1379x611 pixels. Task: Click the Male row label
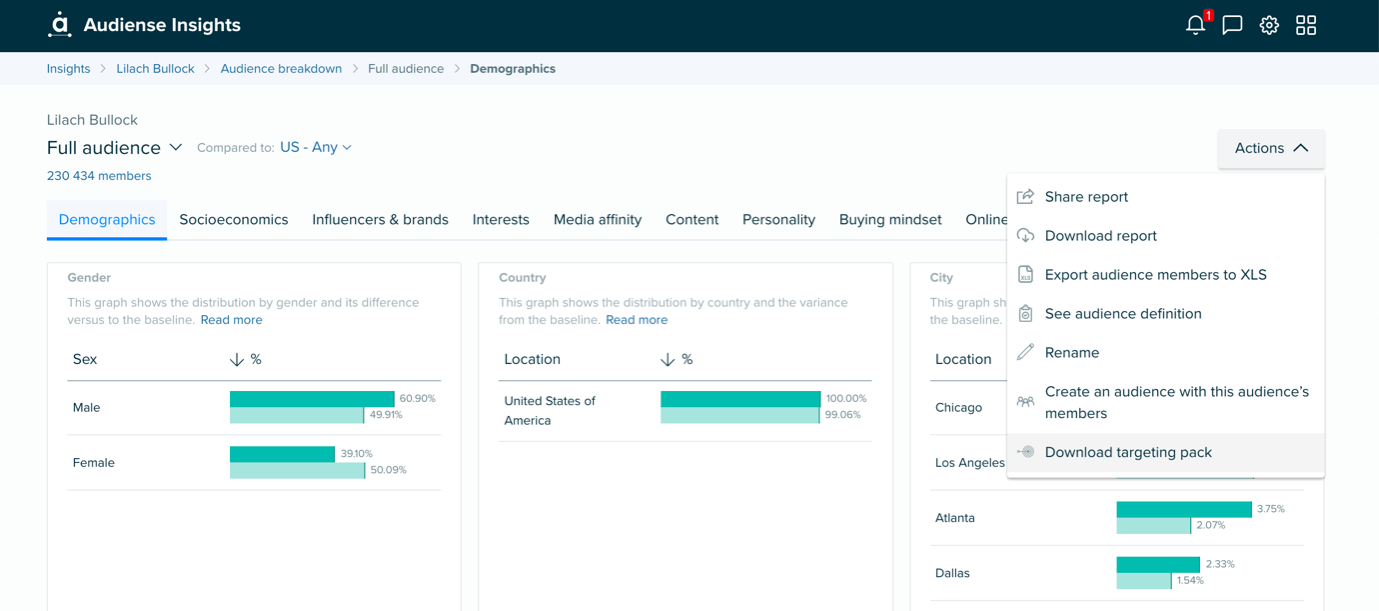pyautogui.click(x=87, y=408)
